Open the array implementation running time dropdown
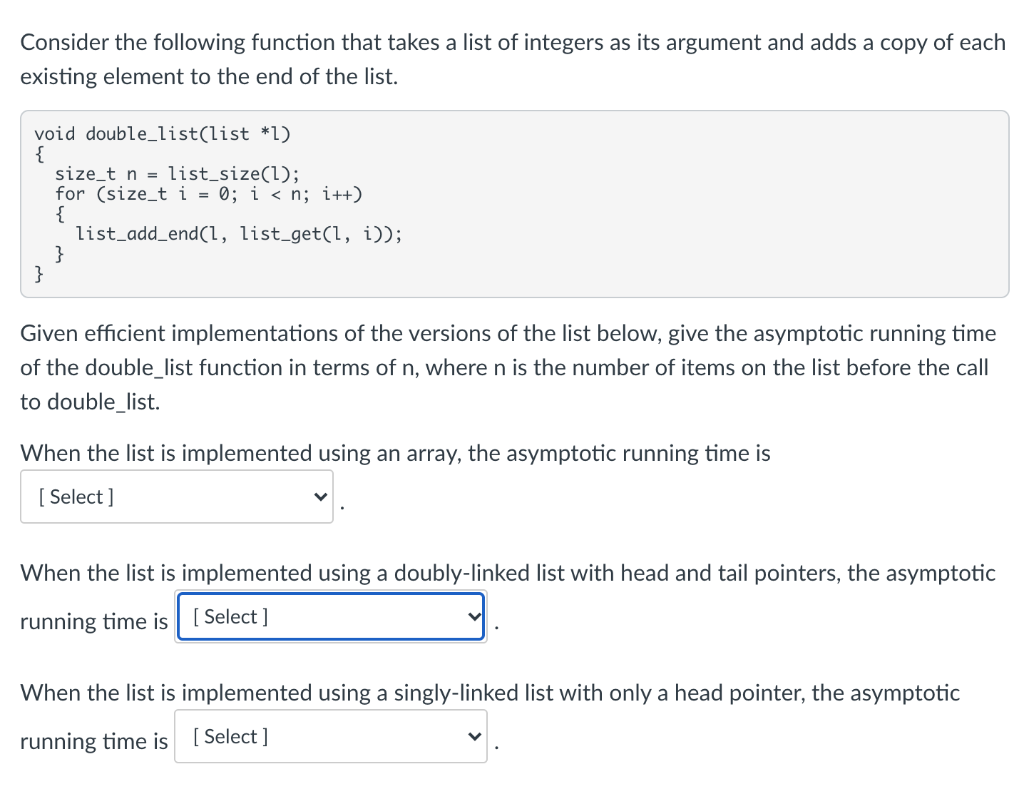Viewport: 1024px width, 799px height. click(x=176, y=497)
